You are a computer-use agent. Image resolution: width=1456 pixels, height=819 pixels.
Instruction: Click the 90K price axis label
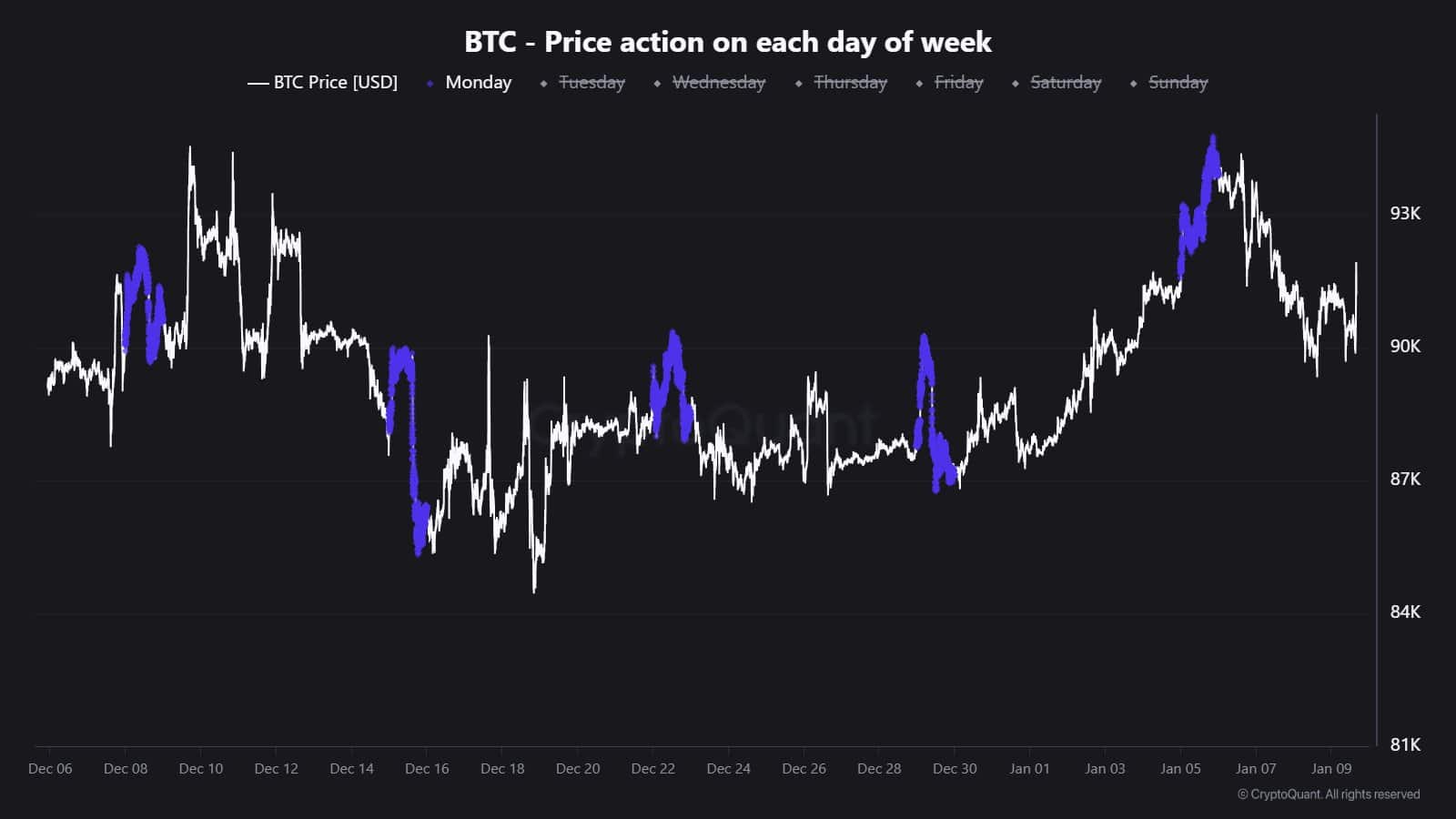pos(1404,347)
